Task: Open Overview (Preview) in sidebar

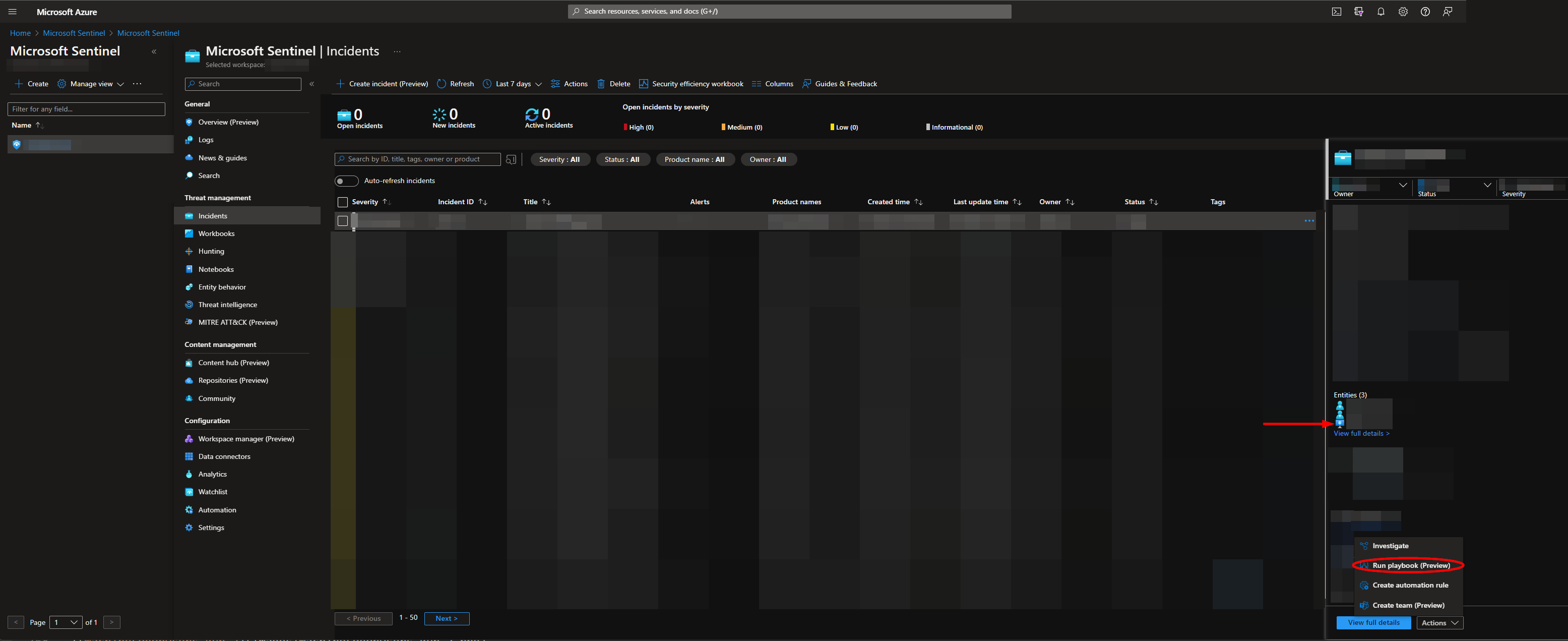Action: pyautogui.click(x=228, y=123)
